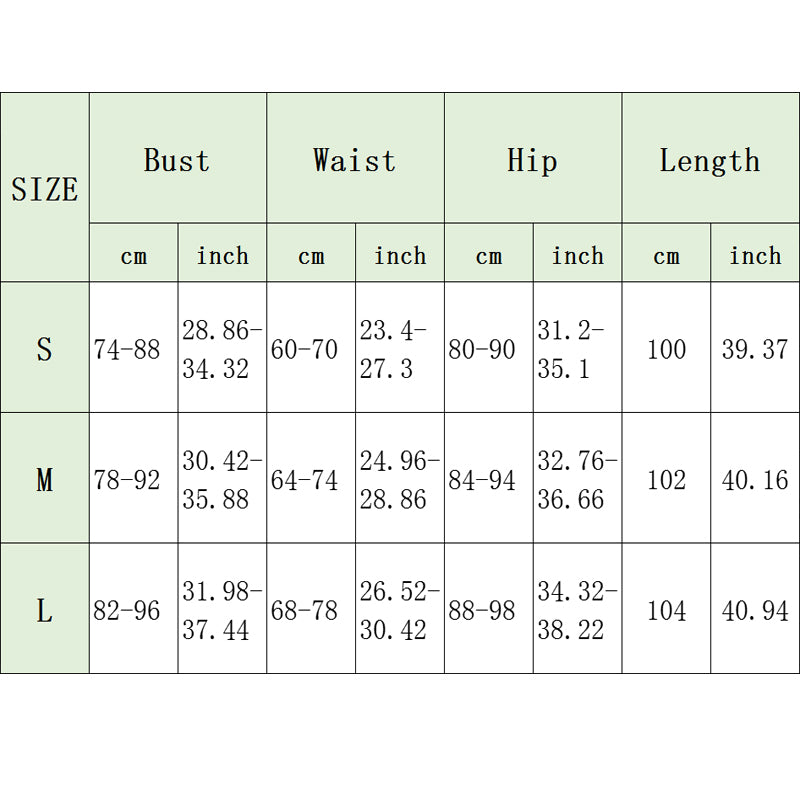Click the inch subheader under Length
This screenshot has height=800, width=800.
click(755, 256)
